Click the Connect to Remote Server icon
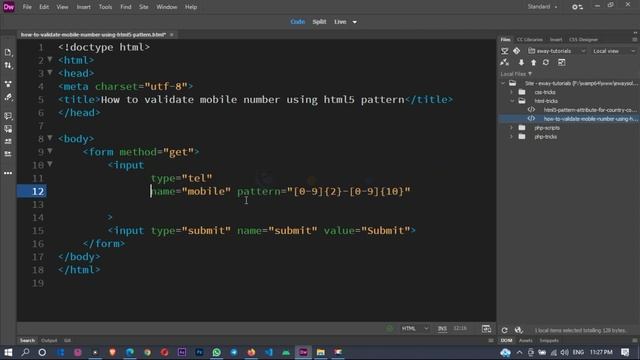The width and height of the screenshot is (640, 360). tap(505, 51)
